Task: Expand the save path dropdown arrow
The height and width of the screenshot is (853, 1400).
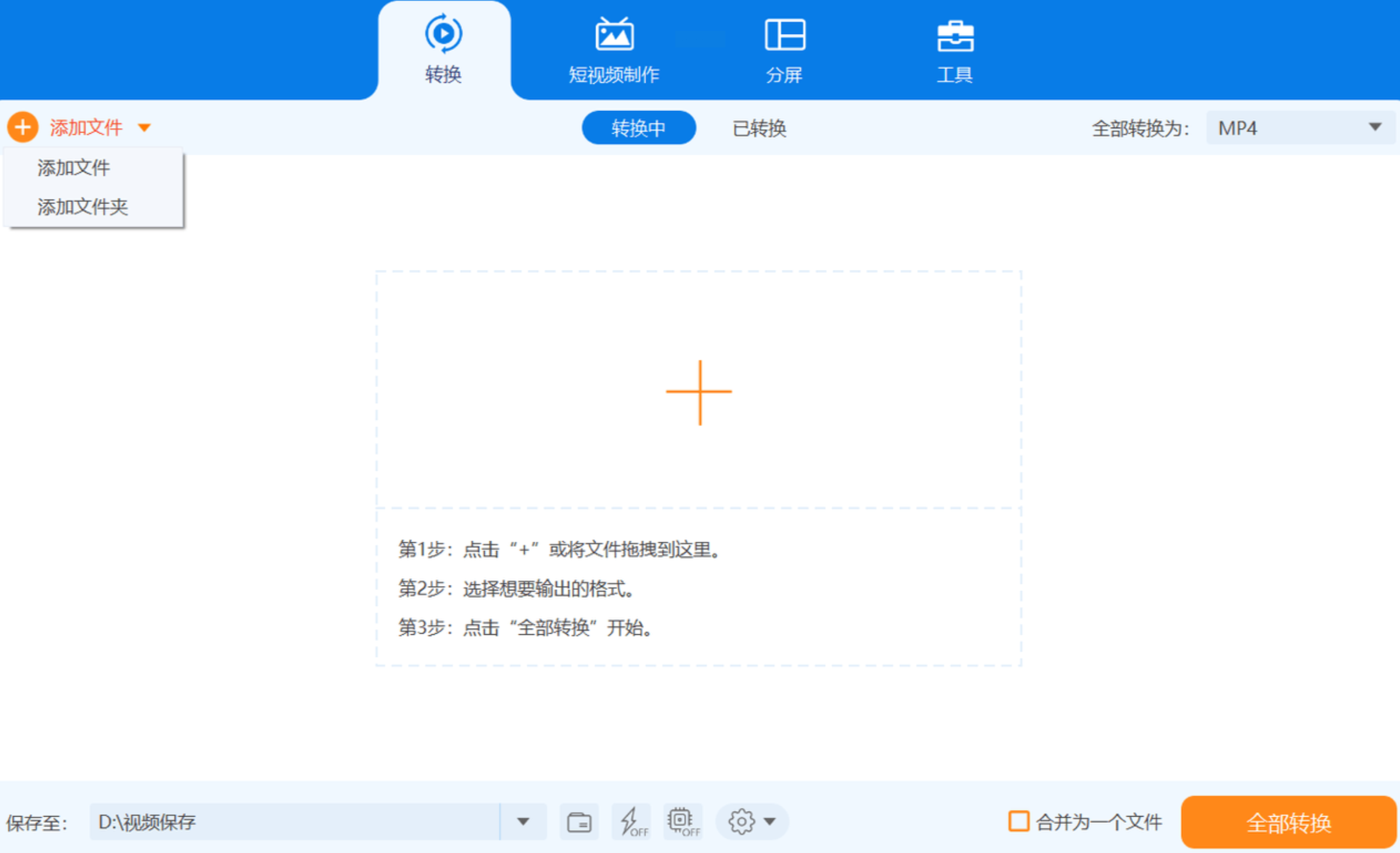Action: click(x=523, y=822)
